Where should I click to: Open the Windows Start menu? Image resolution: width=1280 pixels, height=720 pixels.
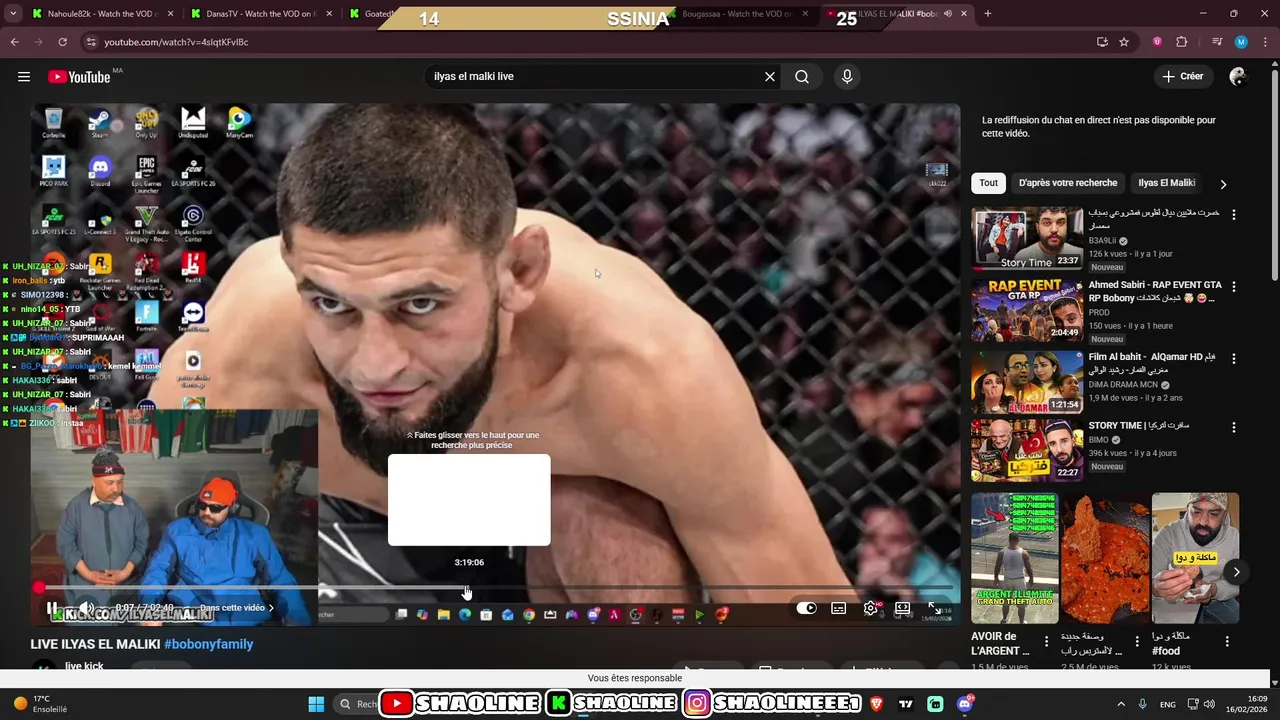(316, 704)
